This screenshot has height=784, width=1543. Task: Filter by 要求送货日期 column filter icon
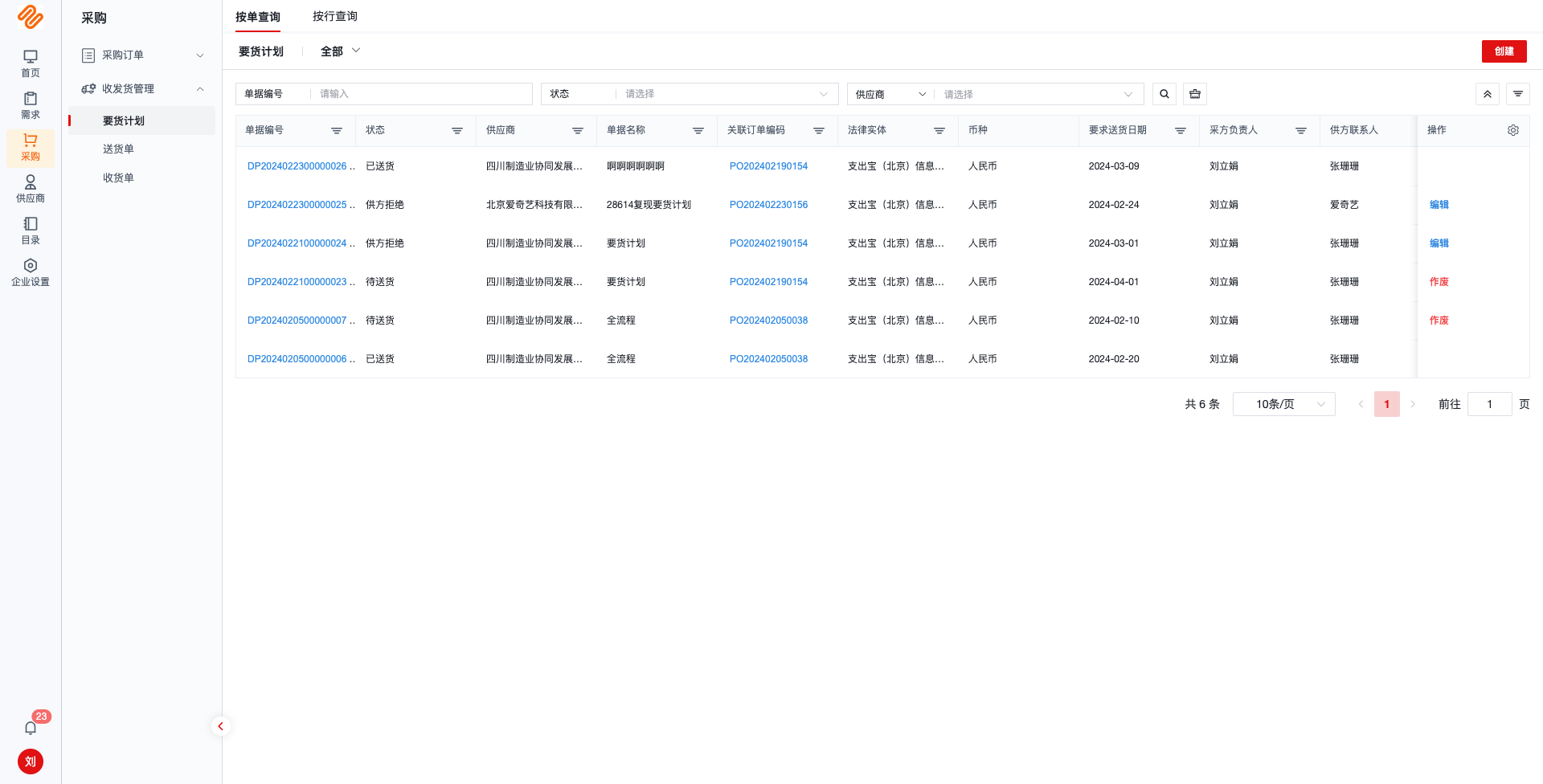click(1181, 131)
